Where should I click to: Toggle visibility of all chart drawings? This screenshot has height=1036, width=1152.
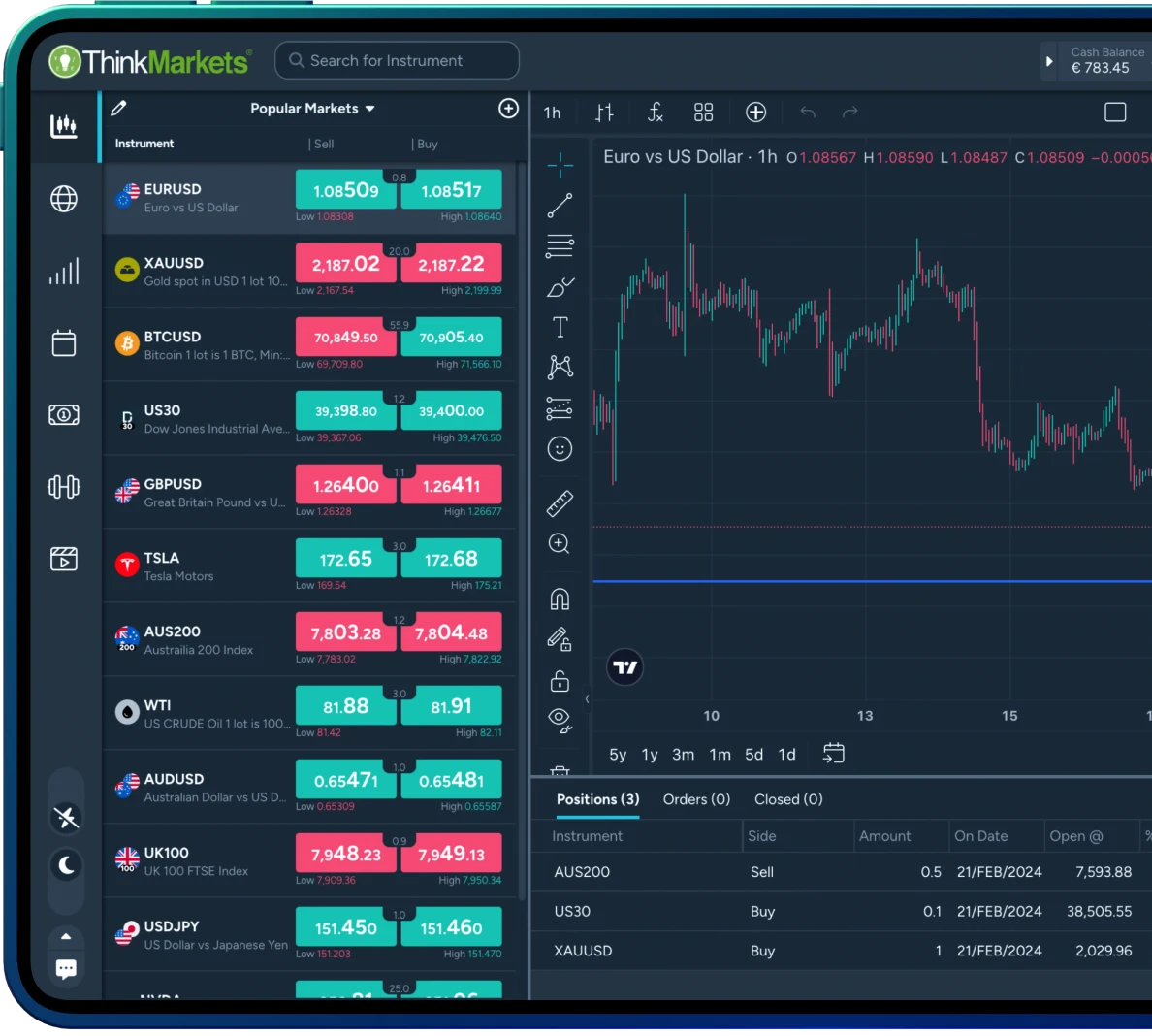(560, 718)
